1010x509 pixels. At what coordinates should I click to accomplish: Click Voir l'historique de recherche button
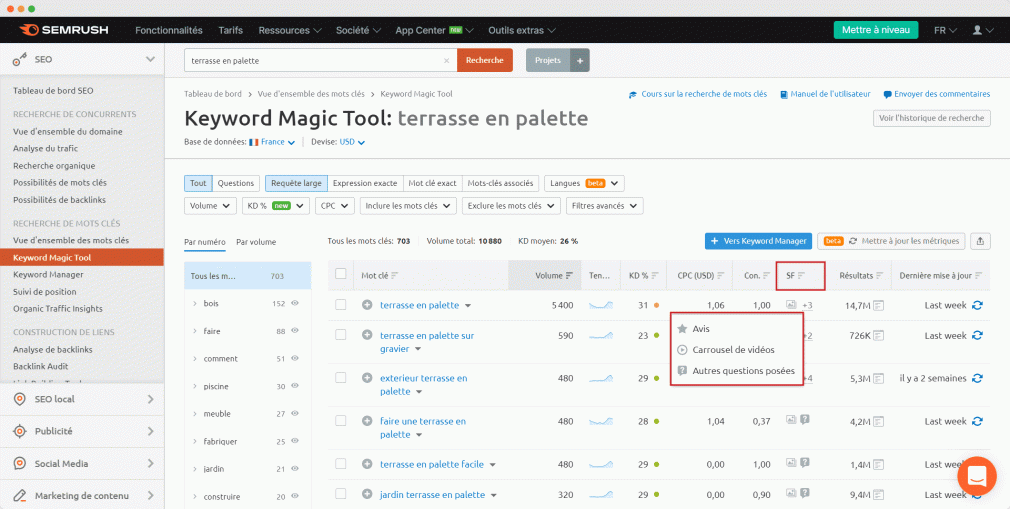931,118
